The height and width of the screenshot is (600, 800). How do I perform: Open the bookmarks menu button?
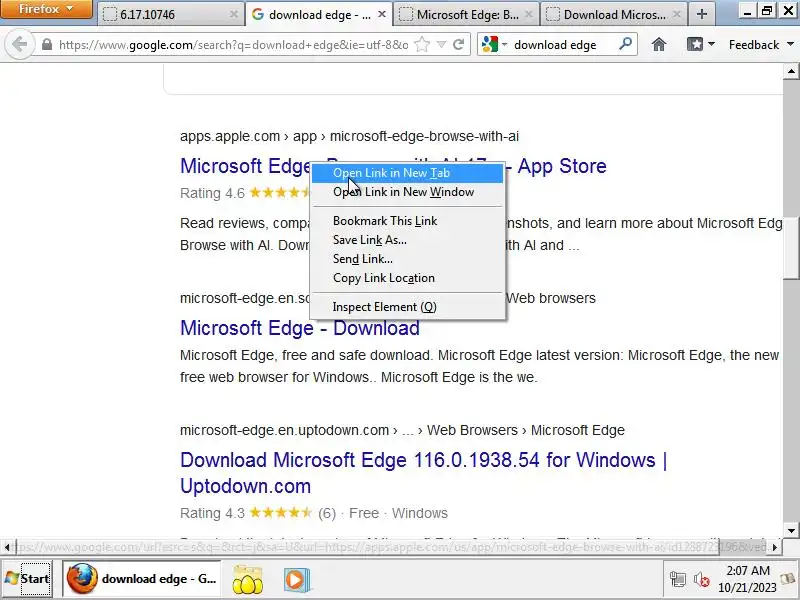700,45
